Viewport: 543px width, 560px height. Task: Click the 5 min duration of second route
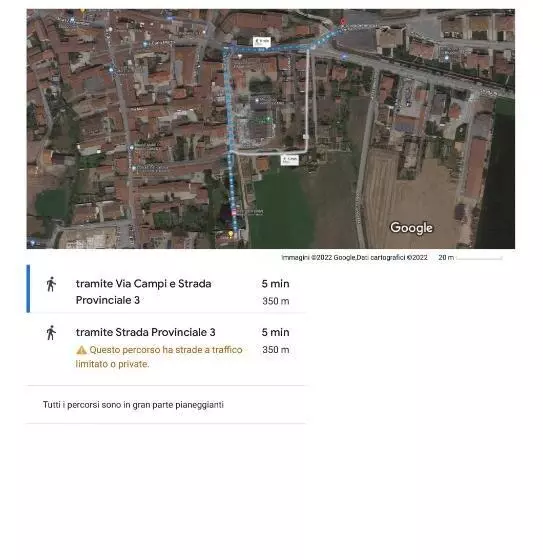275,332
